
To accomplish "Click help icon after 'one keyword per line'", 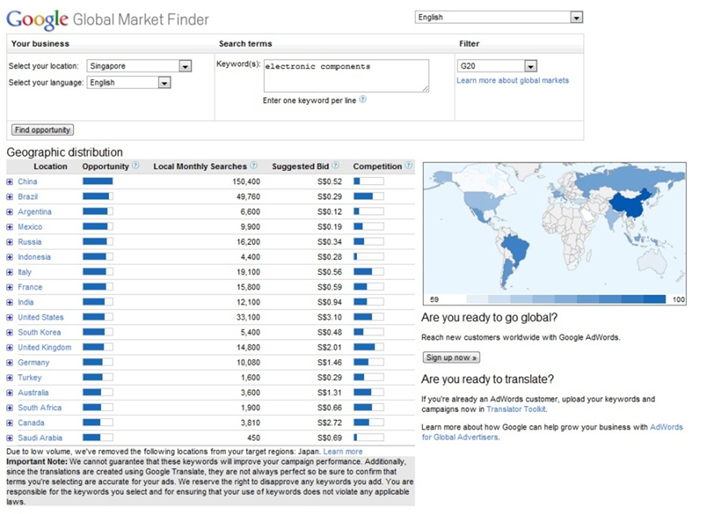I will tap(362, 100).
